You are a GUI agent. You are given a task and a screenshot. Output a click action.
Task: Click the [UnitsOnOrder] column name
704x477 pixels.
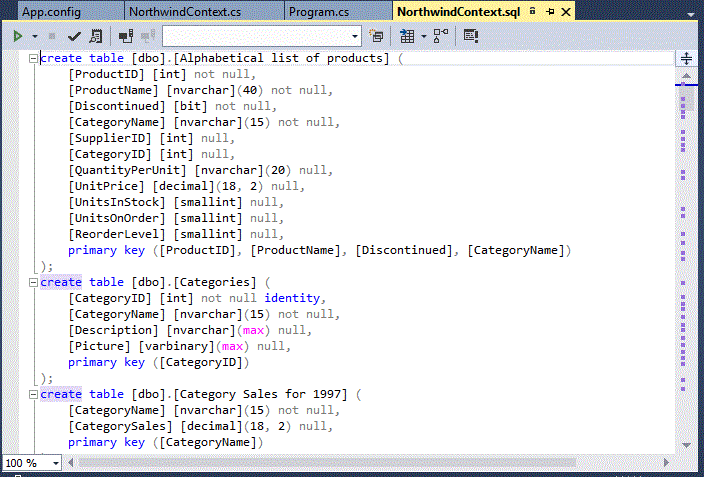pos(117,218)
